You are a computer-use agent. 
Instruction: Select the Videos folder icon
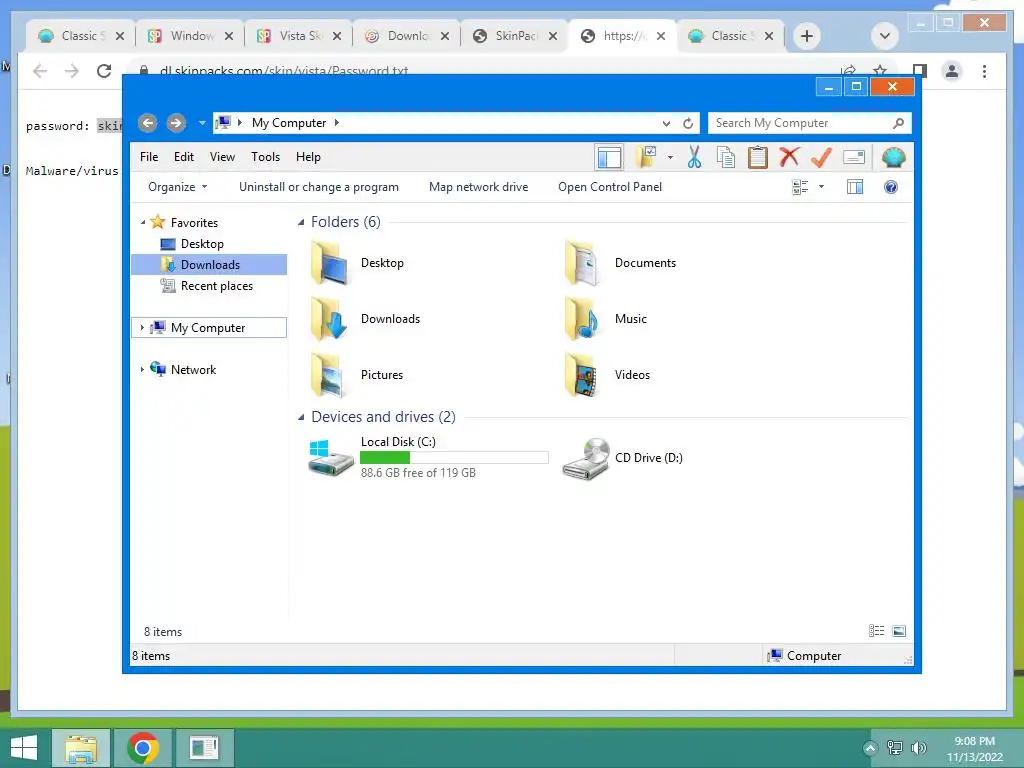583,375
